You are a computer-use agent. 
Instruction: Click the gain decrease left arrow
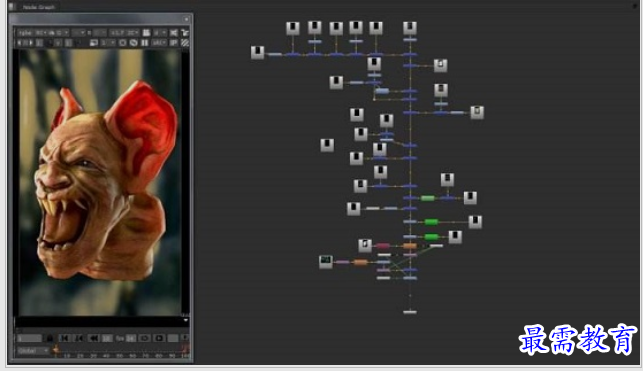coord(20,43)
